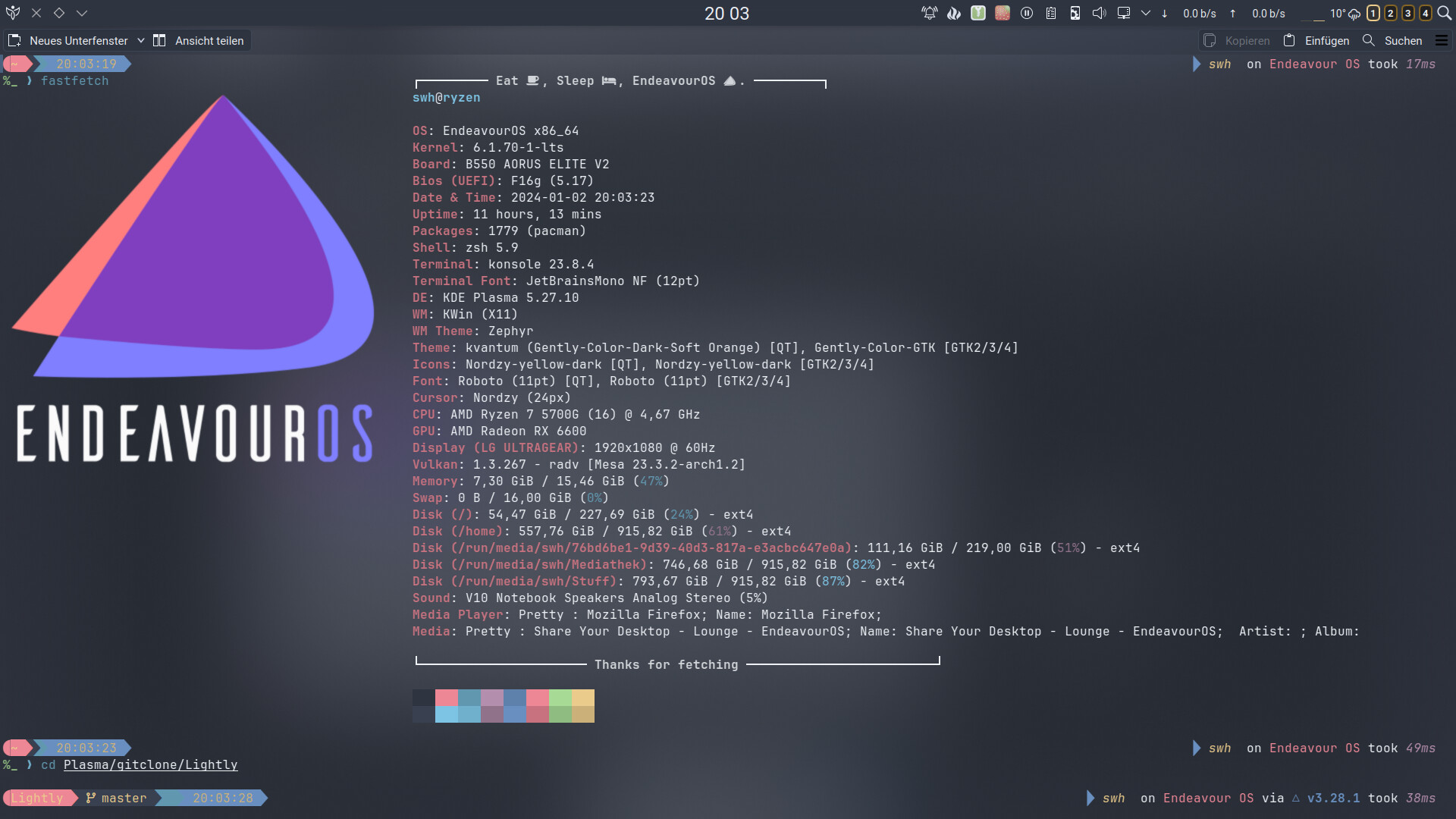The height and width of the screenshot is (819, 1456).
Task: Switch to virtual desktop 3 in the pager
Action: click(1407, 13)
